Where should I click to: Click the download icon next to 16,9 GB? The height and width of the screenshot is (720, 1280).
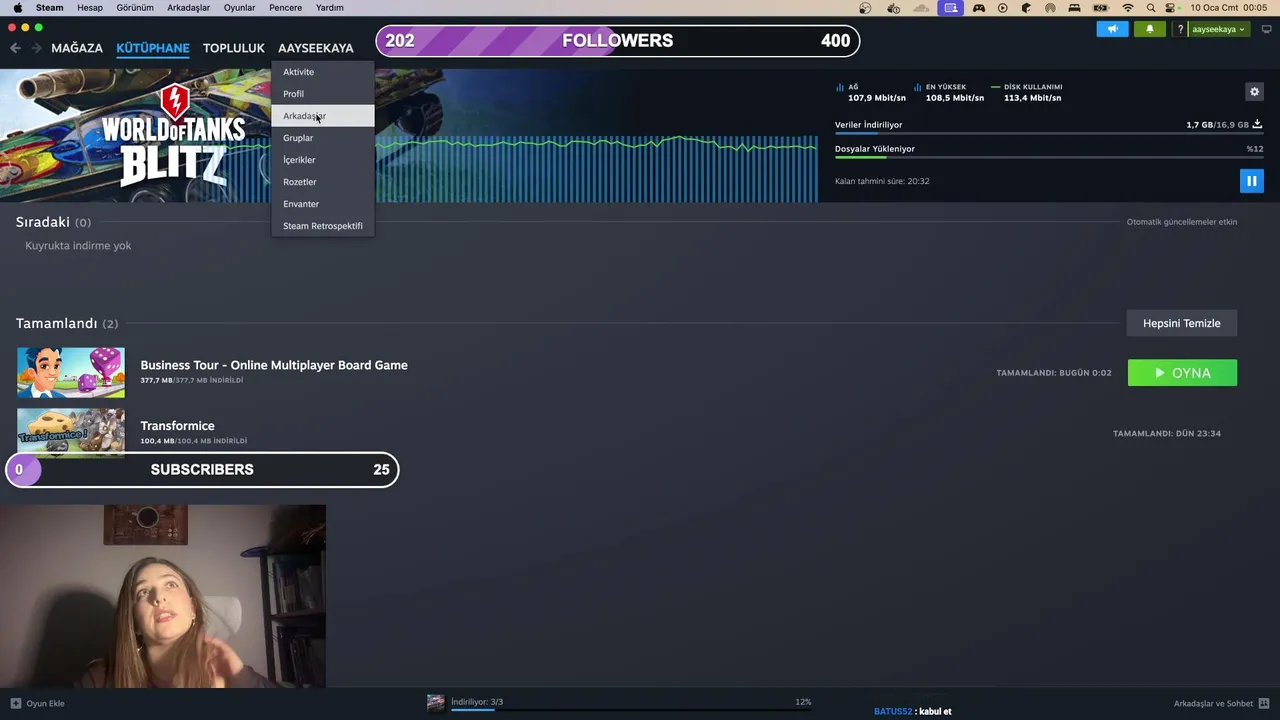click(x=1257, y=125)
